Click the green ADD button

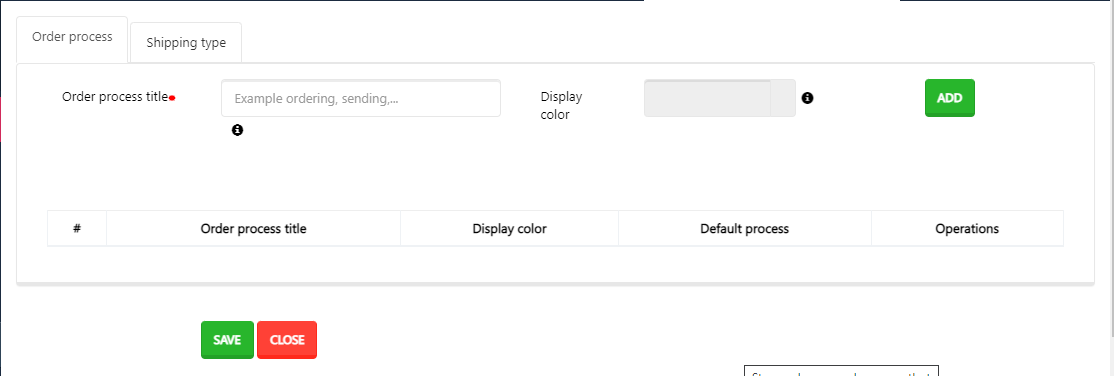pos(949,98)
